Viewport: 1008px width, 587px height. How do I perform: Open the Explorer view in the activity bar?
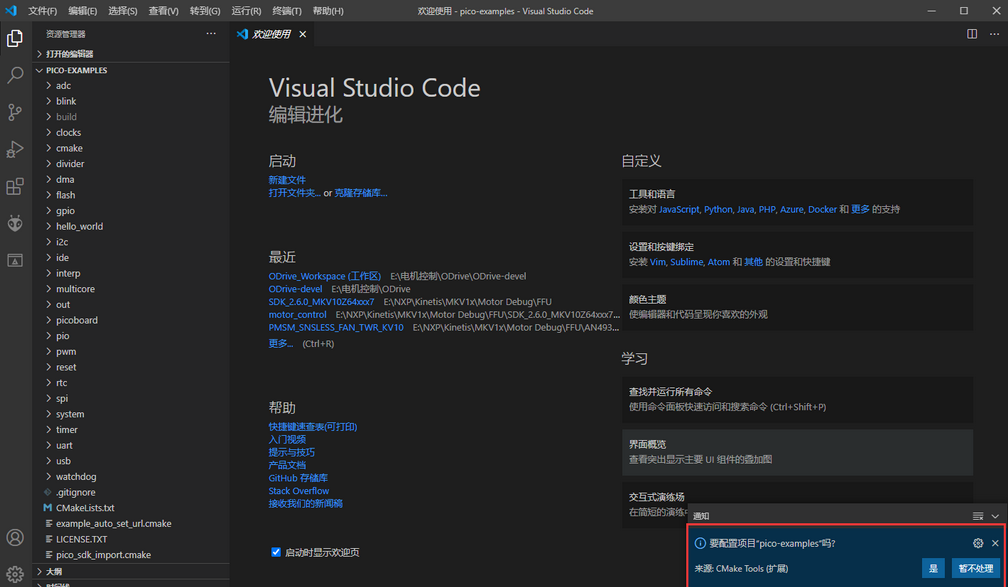[x=15, y=39]
